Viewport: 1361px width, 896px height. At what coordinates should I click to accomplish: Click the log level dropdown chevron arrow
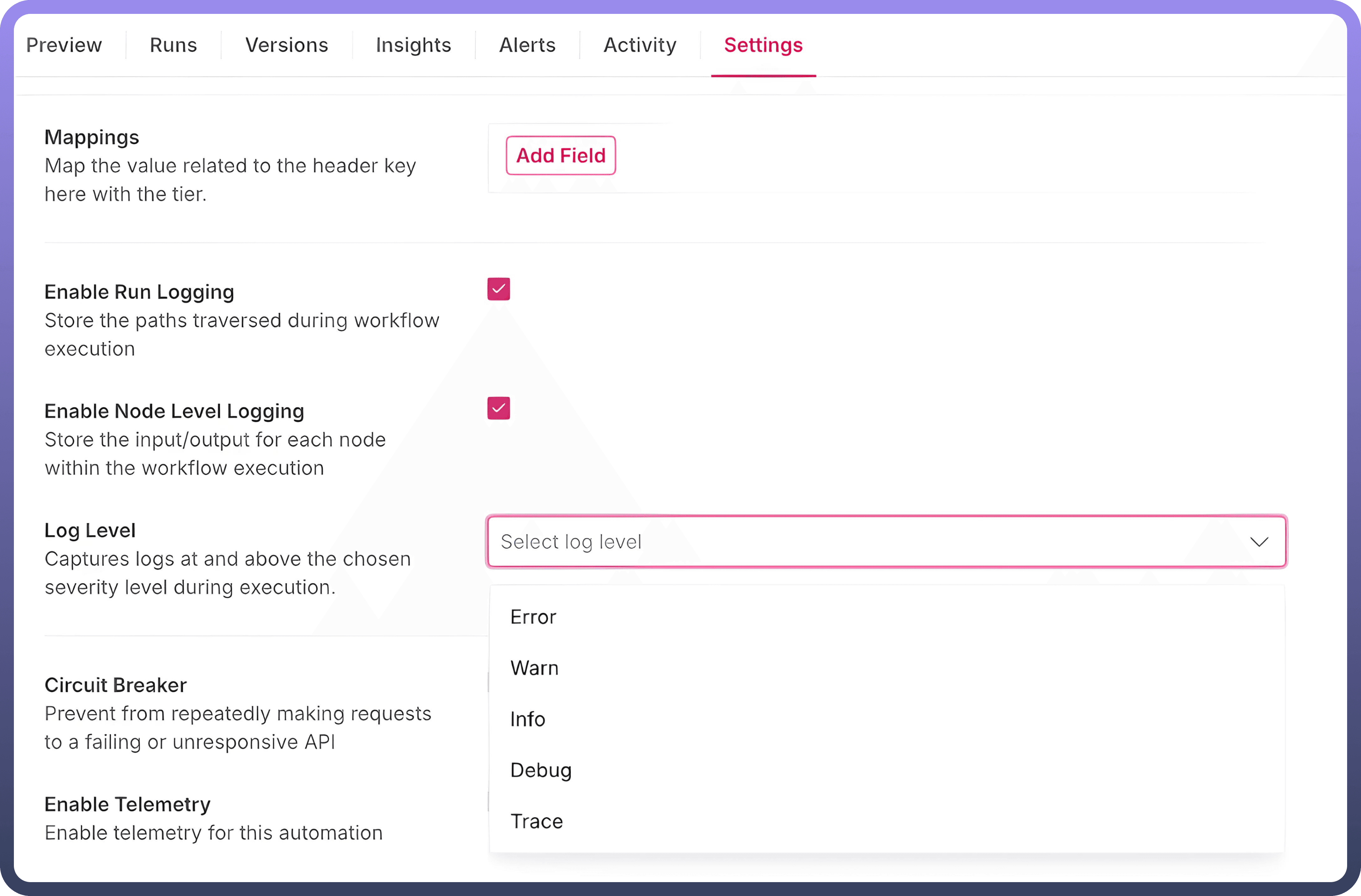pos(1259,542)
